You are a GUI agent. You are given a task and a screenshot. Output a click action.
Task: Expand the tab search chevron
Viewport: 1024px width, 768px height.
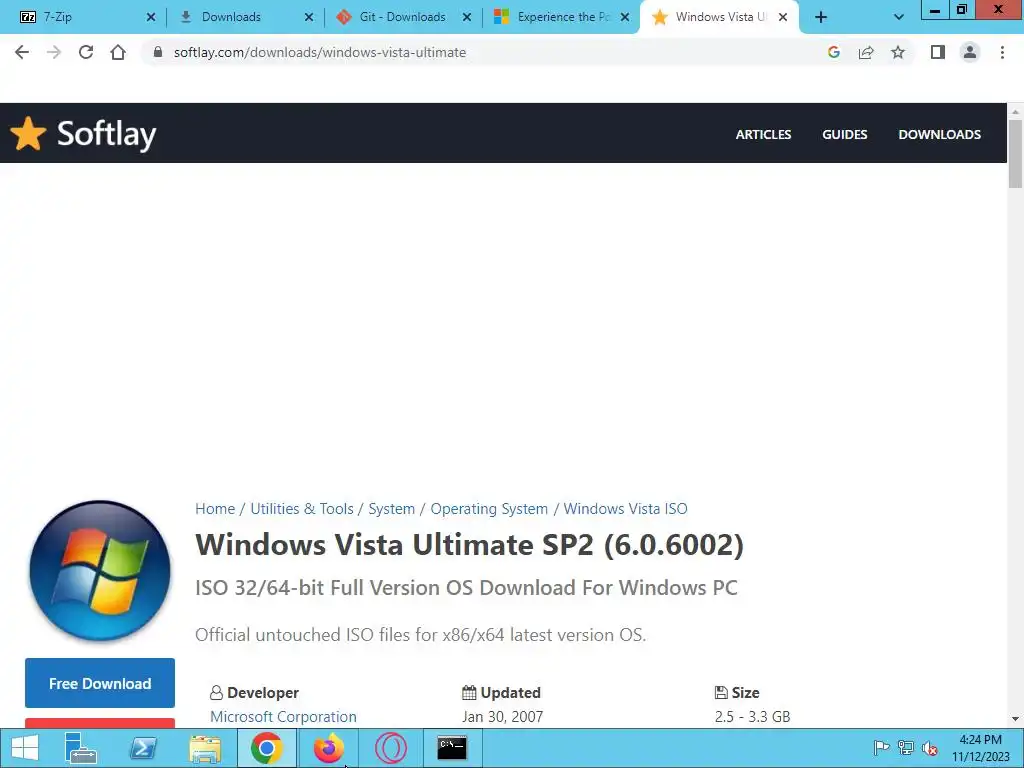tap(899, 18)
